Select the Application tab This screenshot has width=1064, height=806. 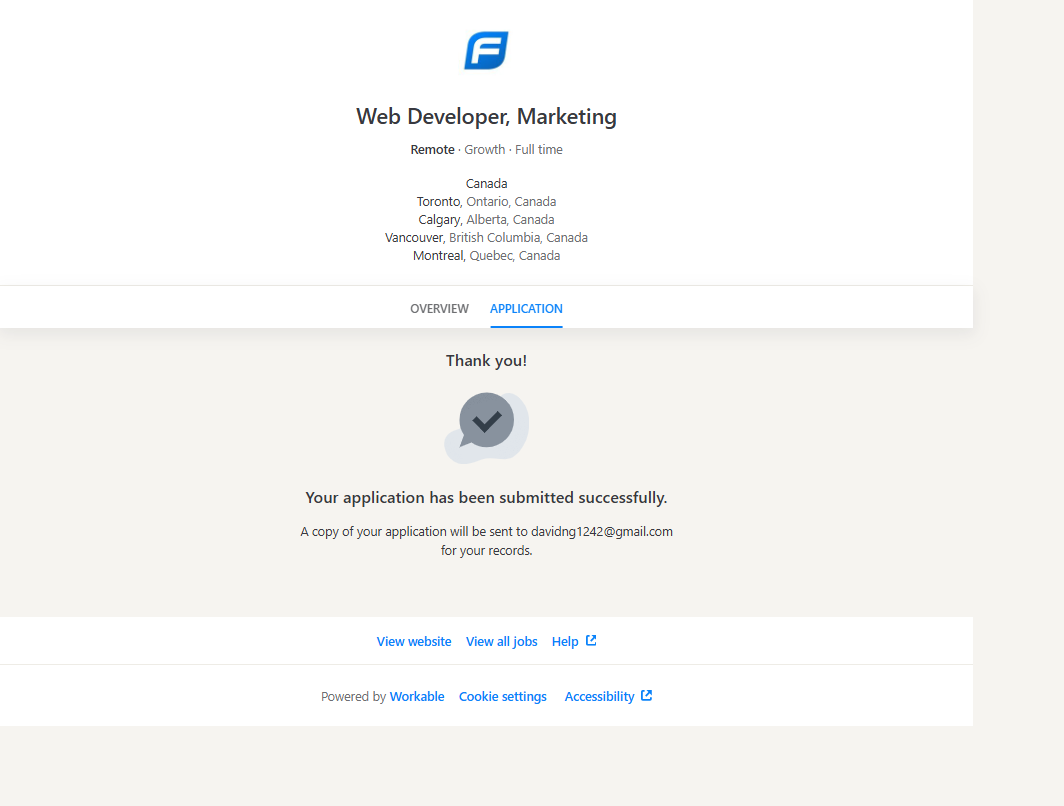526,309
